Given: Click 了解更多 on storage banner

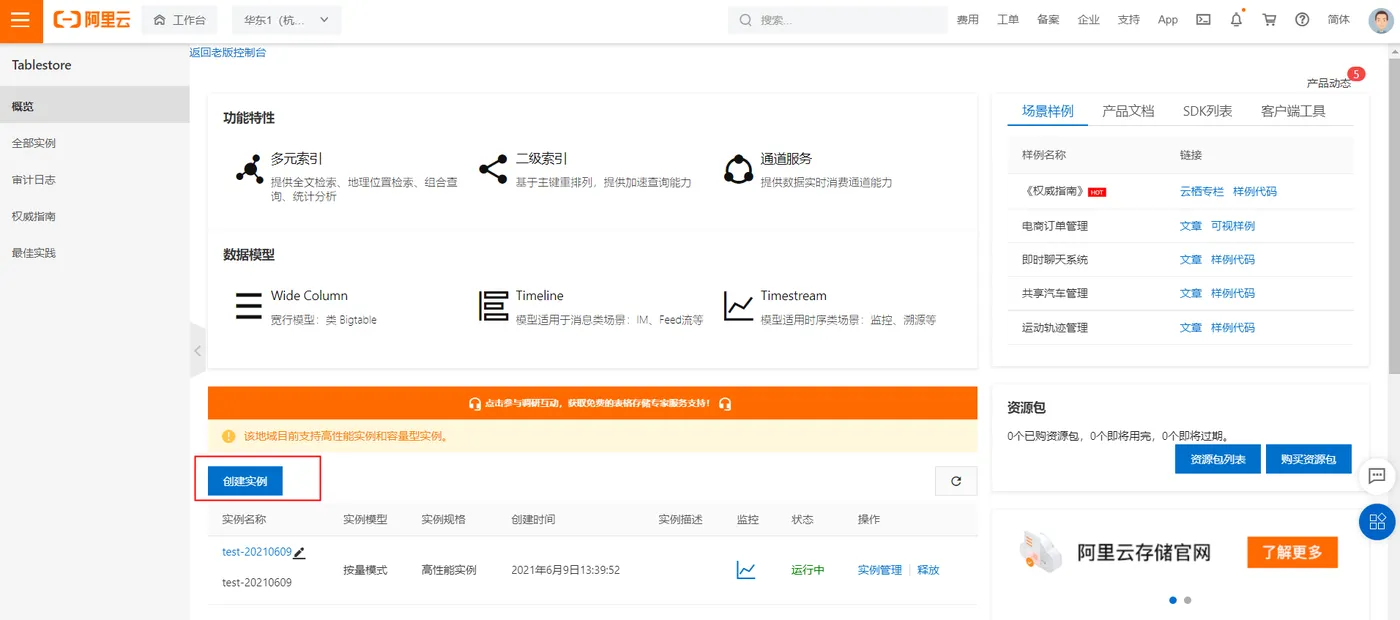Looking at the screenshot, I should [x=1292, y=552].
